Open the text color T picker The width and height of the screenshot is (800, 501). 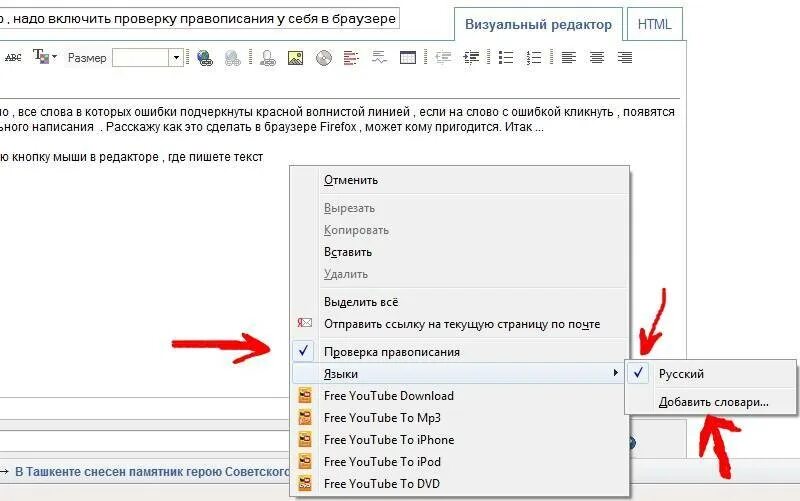[x=44, y=57]
